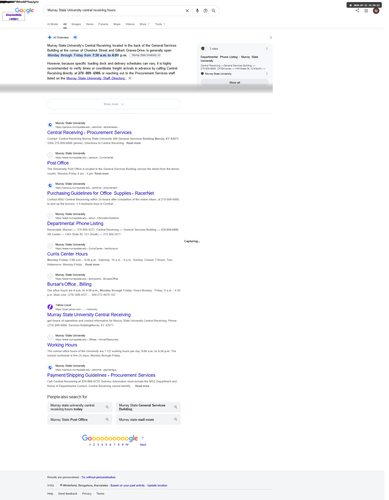Open the Help footer link
Screen dimensions: 389x500
coord(50,494)
